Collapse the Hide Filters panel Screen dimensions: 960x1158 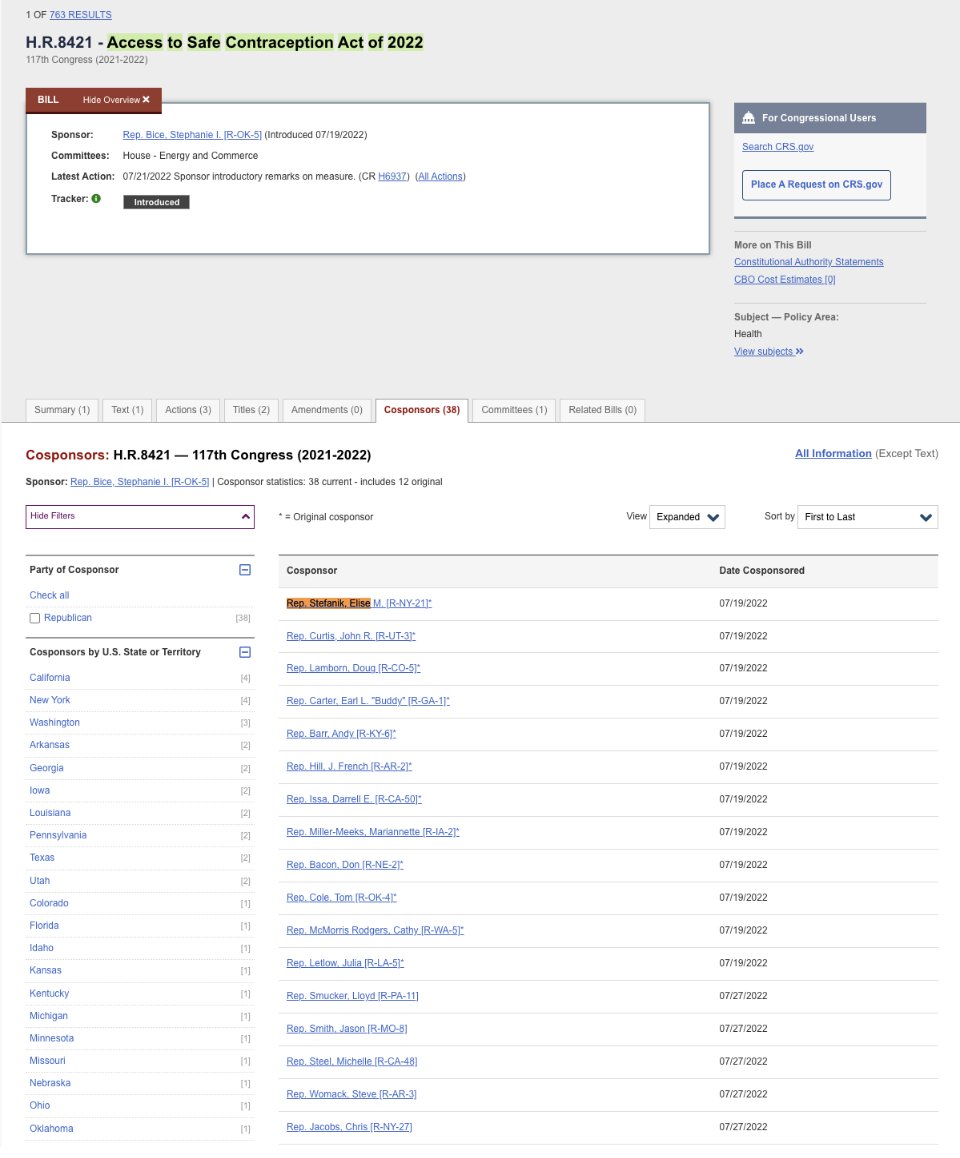click(140, 516)
